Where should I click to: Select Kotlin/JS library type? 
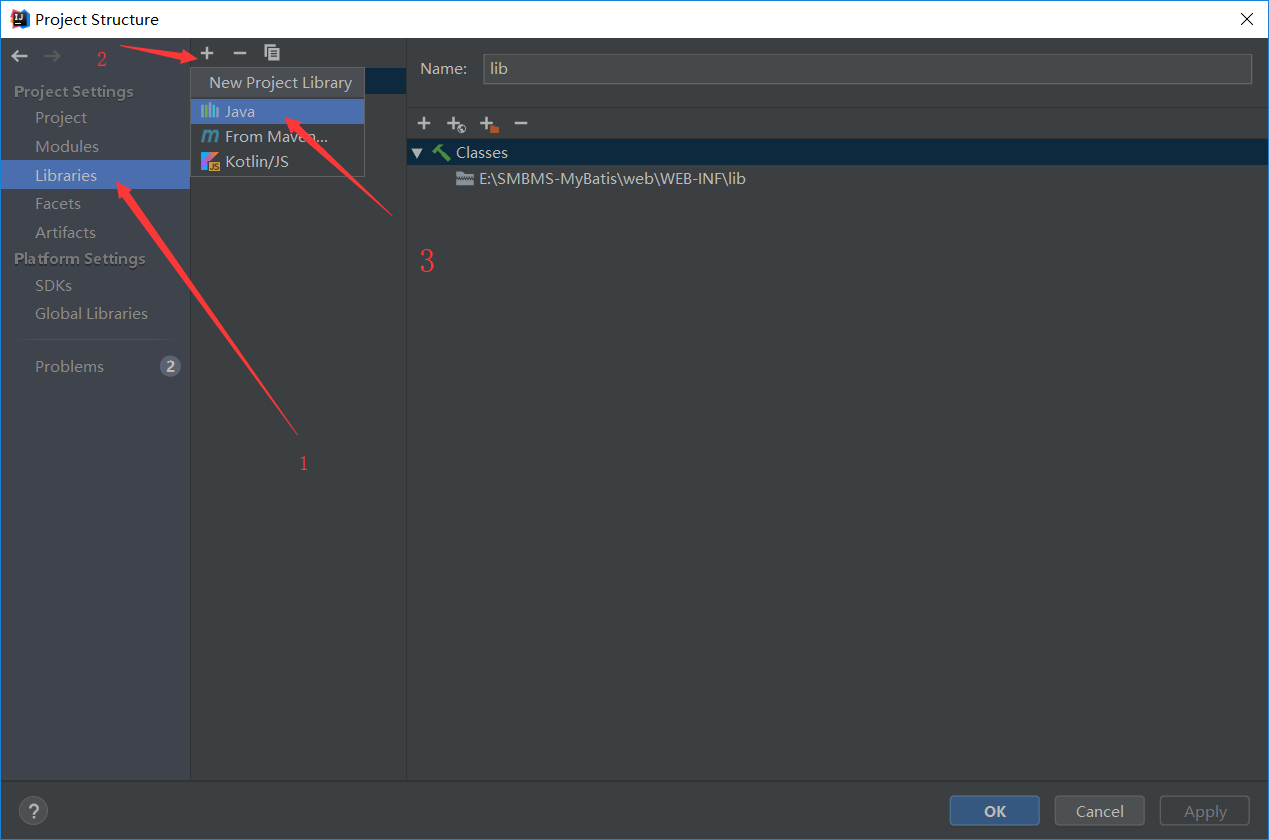click(258, 160)
